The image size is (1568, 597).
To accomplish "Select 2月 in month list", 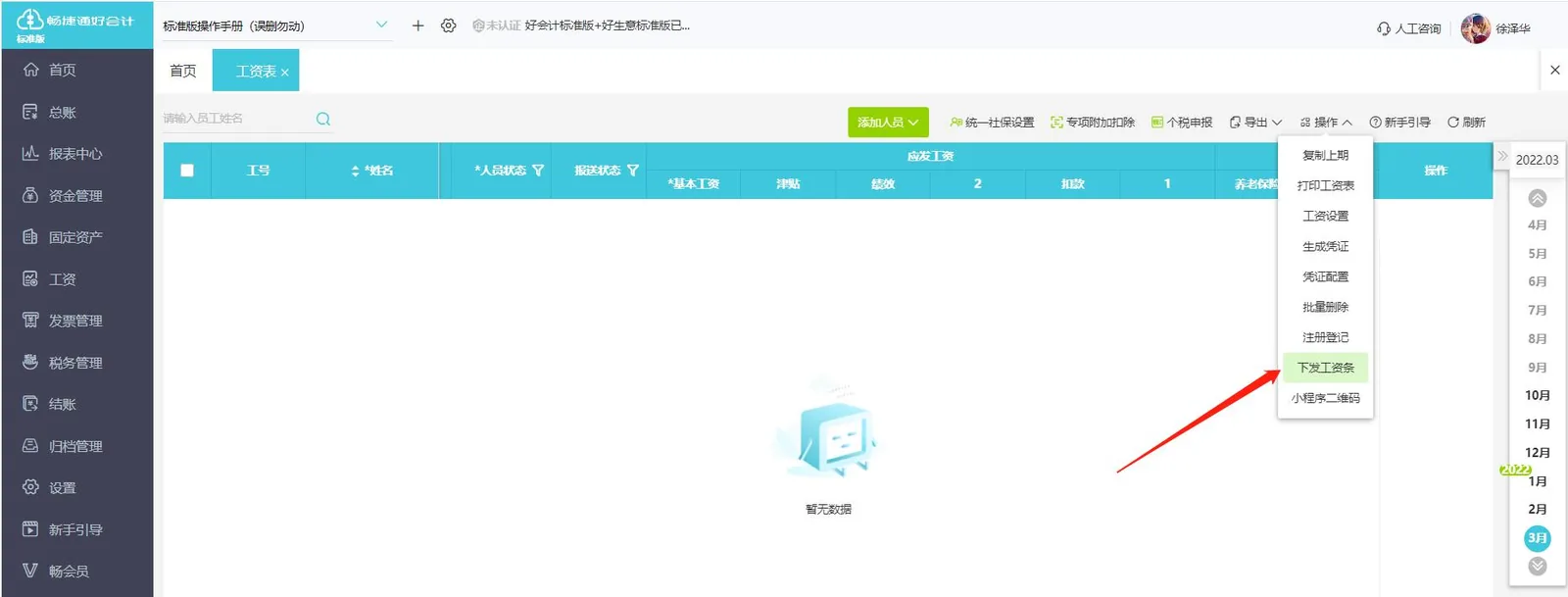I will pos(1537,509).
